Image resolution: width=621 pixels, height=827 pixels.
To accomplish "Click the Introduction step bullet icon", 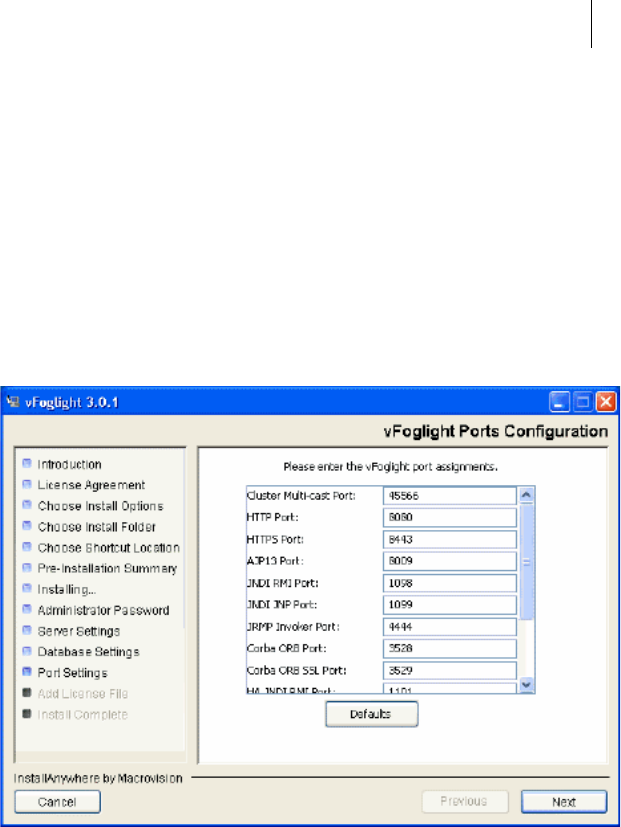I will pos(27,464).
